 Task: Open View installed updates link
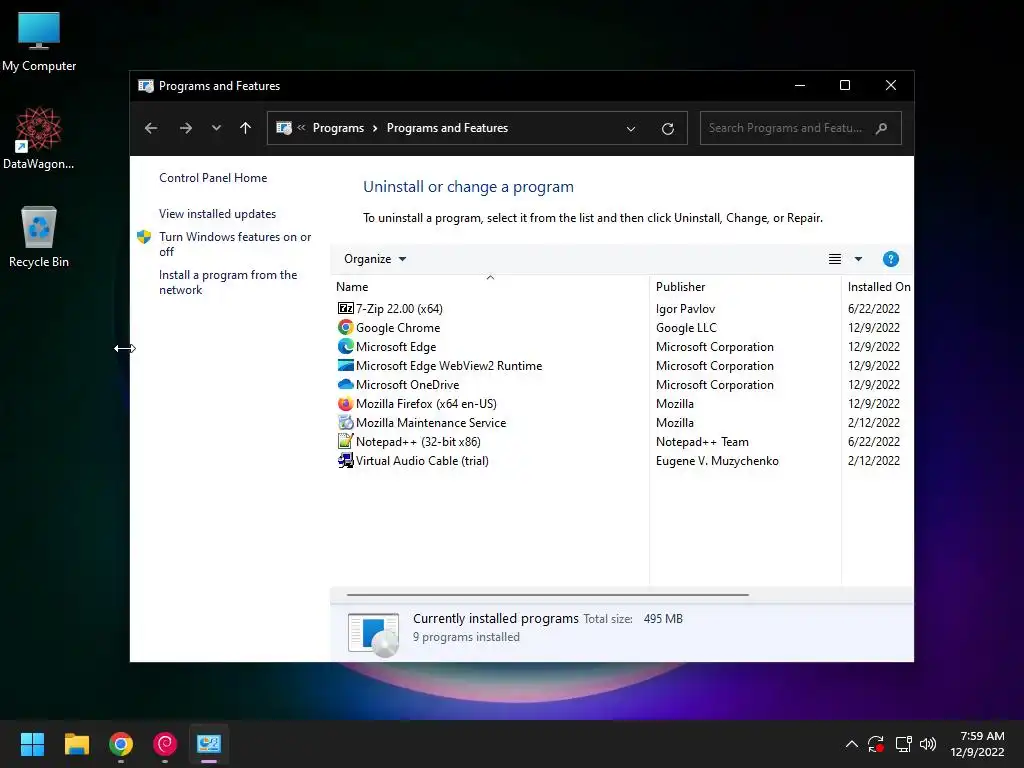pos(217,214)
